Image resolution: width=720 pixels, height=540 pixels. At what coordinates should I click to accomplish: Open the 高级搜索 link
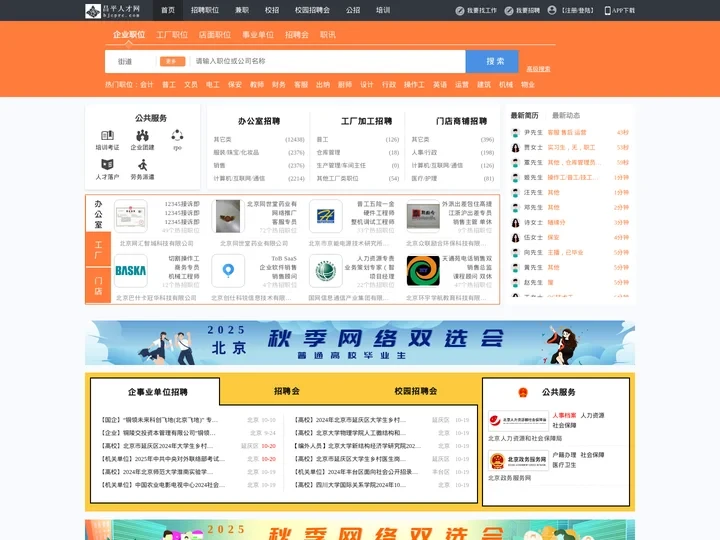pos(538,69)
